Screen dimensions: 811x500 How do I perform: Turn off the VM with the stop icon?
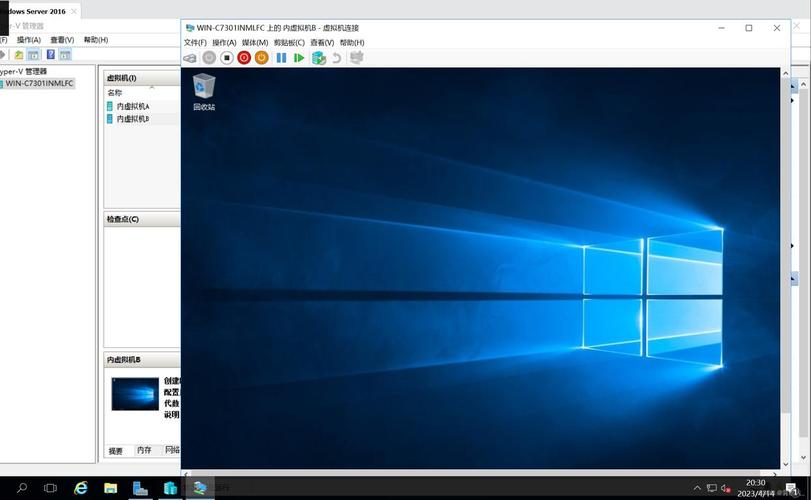227,58
